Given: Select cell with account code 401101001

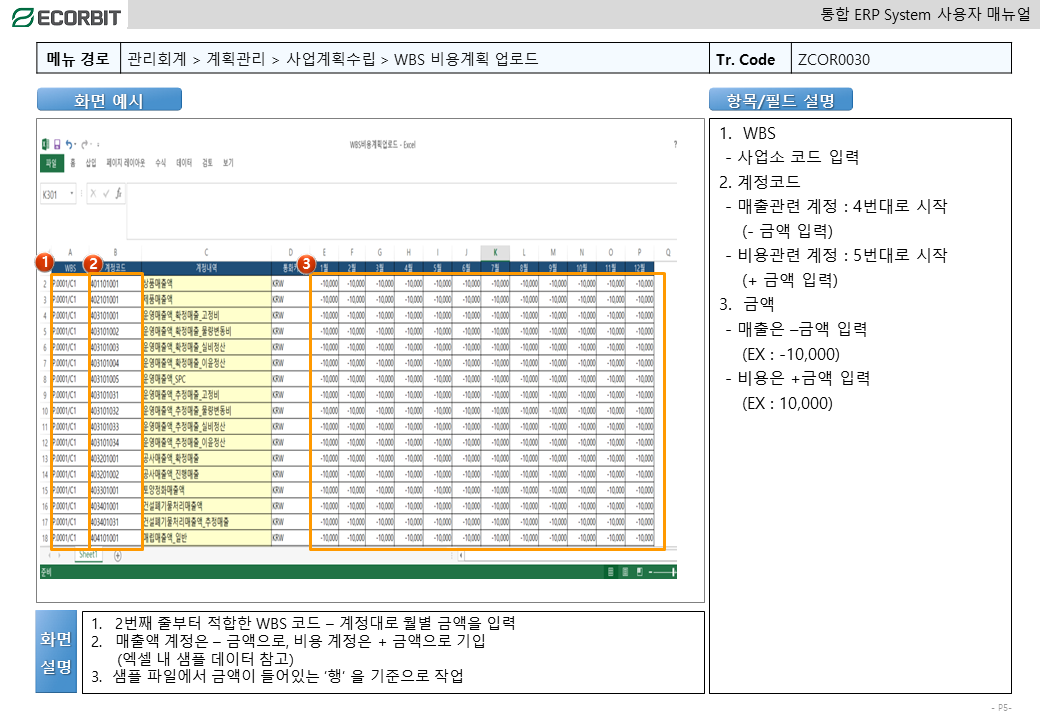Looking at the screenshot, I should (x=115, y=284).
